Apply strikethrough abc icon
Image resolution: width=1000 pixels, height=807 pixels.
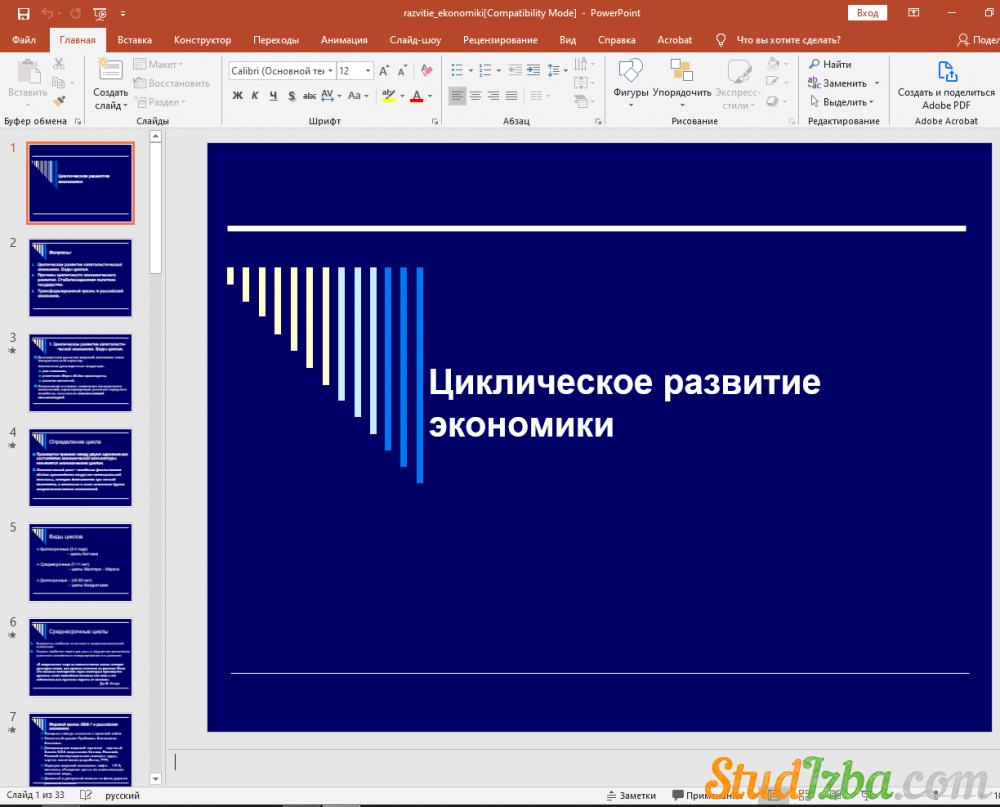coord(309,96)
